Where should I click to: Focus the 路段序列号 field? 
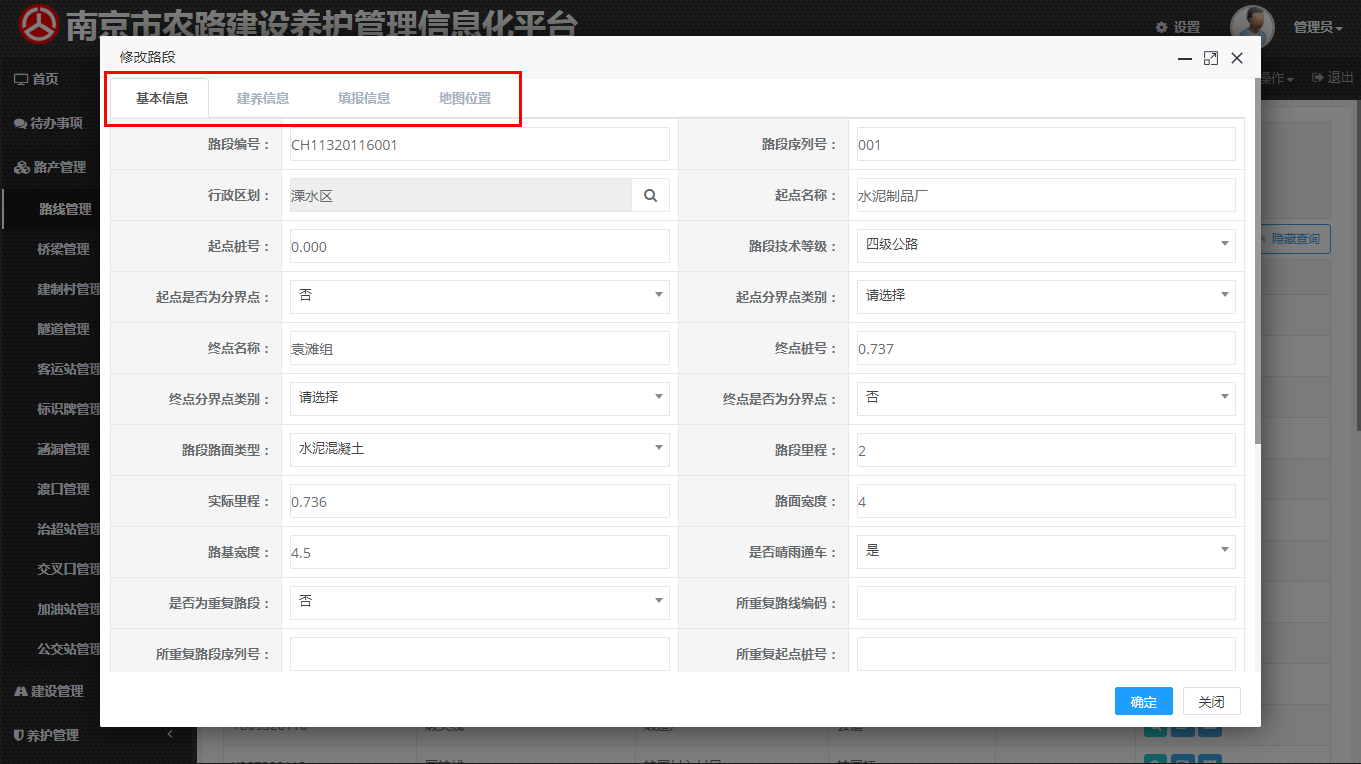click(1046, 144)
